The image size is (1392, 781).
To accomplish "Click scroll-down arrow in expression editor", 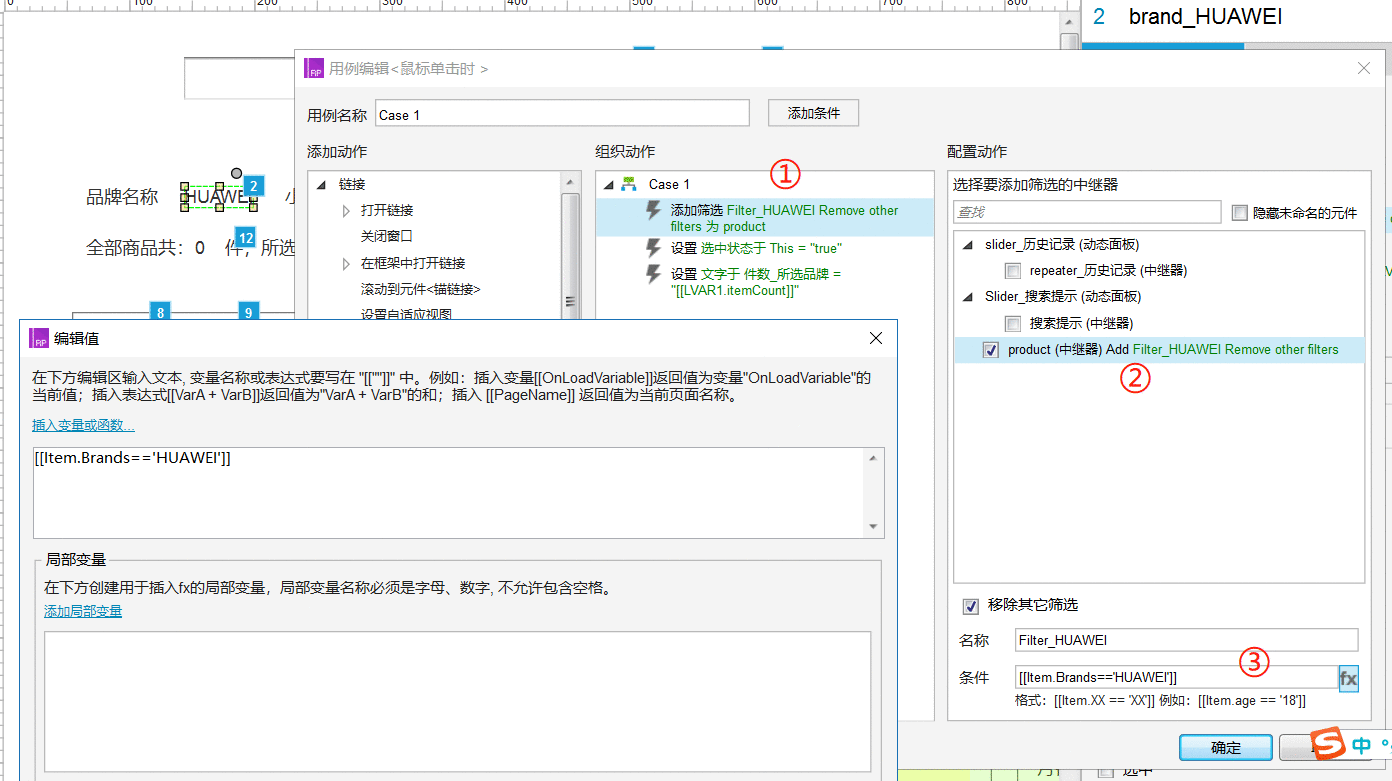I will point(875,527).
